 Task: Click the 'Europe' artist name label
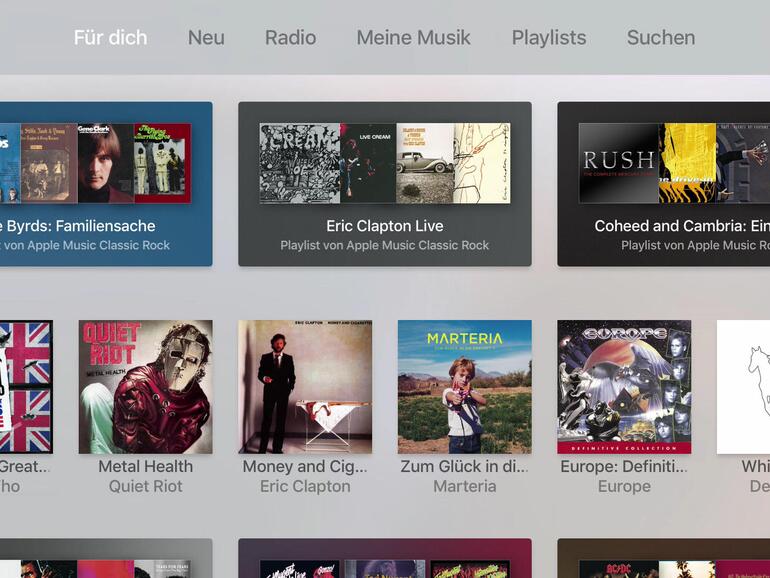pos(624,486)
